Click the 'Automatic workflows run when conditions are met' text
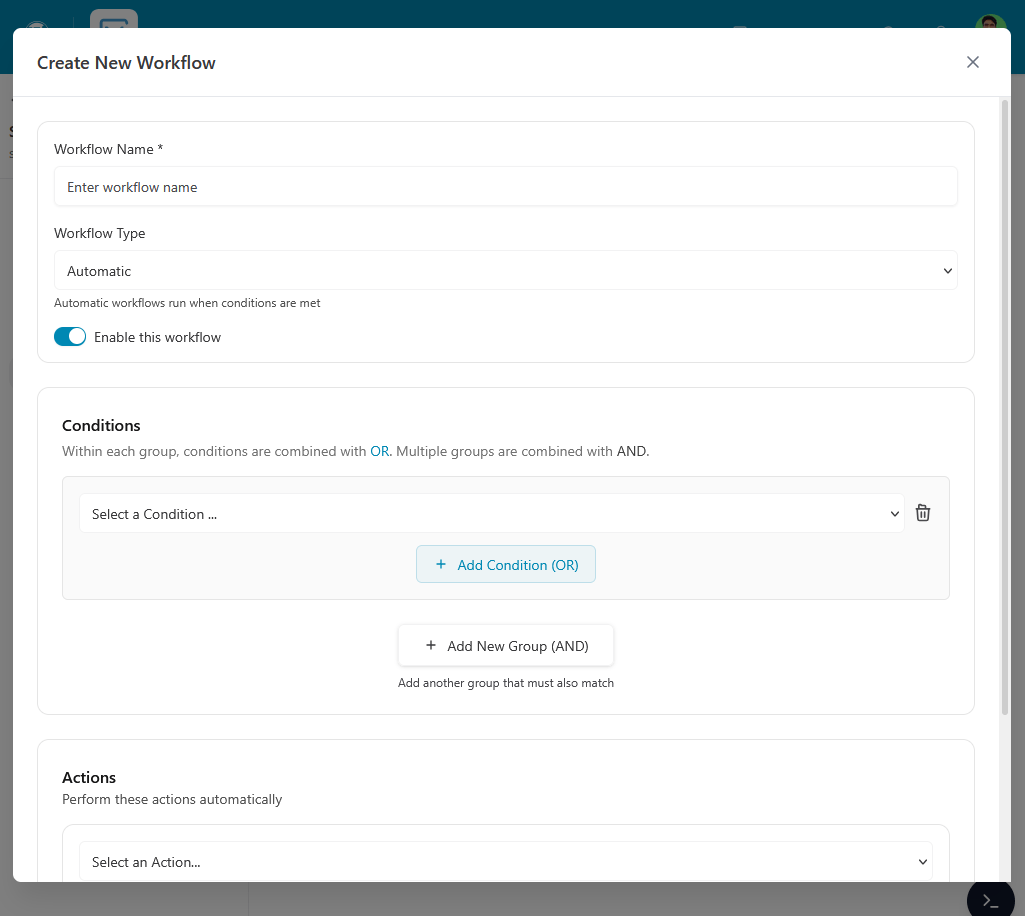Screen dimensions: 1025x916 tap(187, 303)
